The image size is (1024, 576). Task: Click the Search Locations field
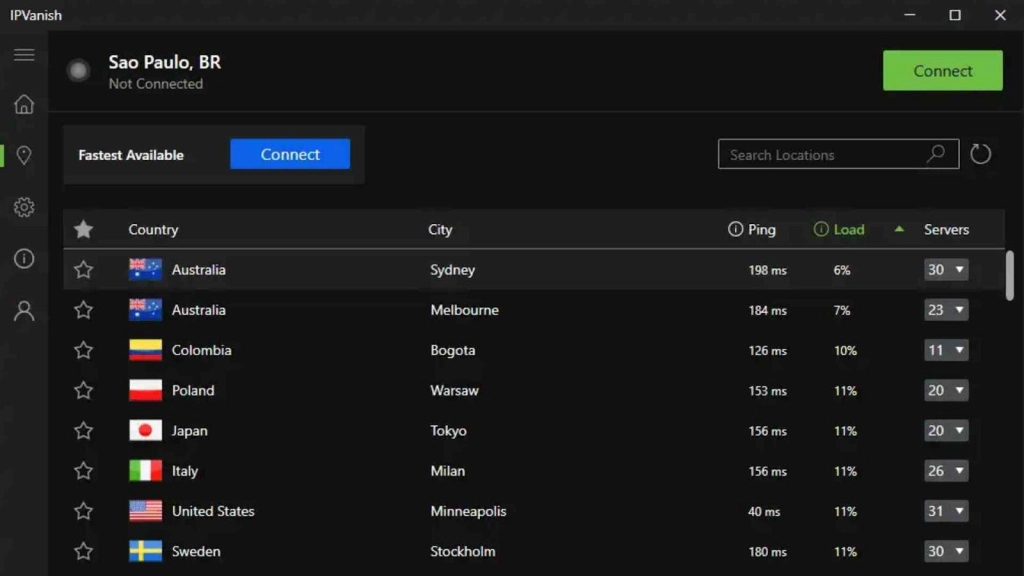coord(839,154)
